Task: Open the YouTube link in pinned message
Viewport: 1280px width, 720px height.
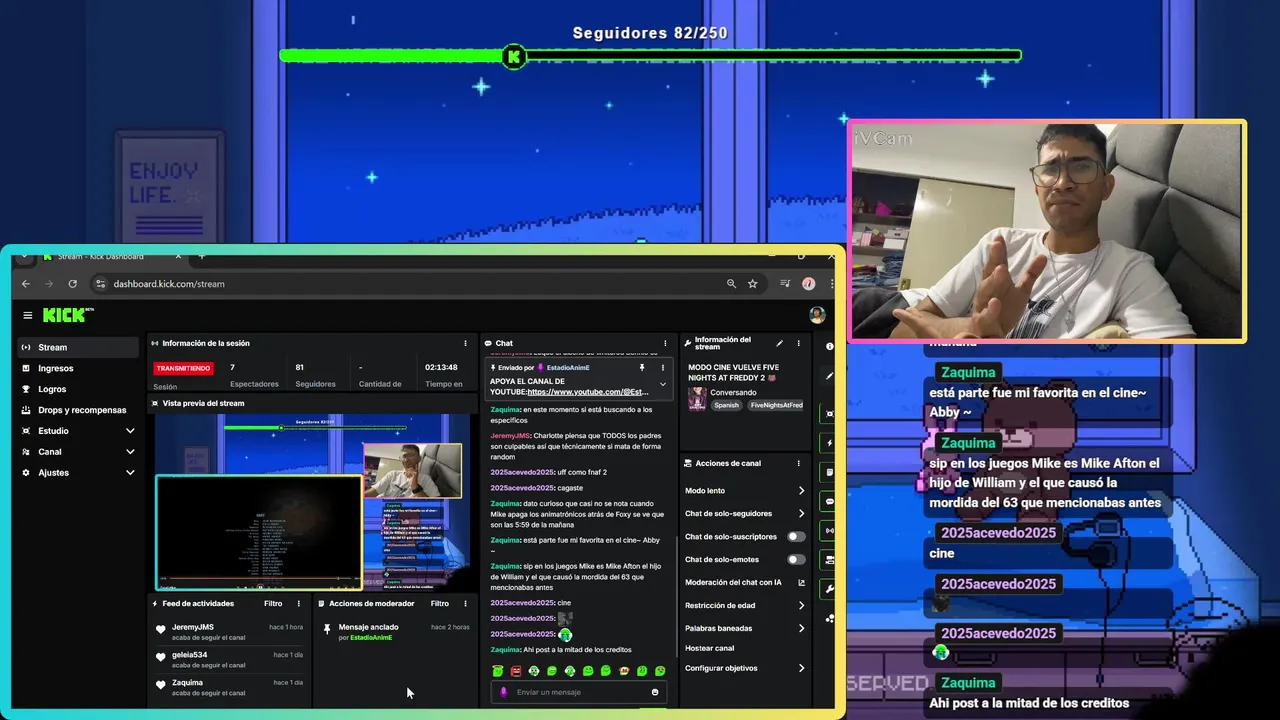Action: point(588,392)
